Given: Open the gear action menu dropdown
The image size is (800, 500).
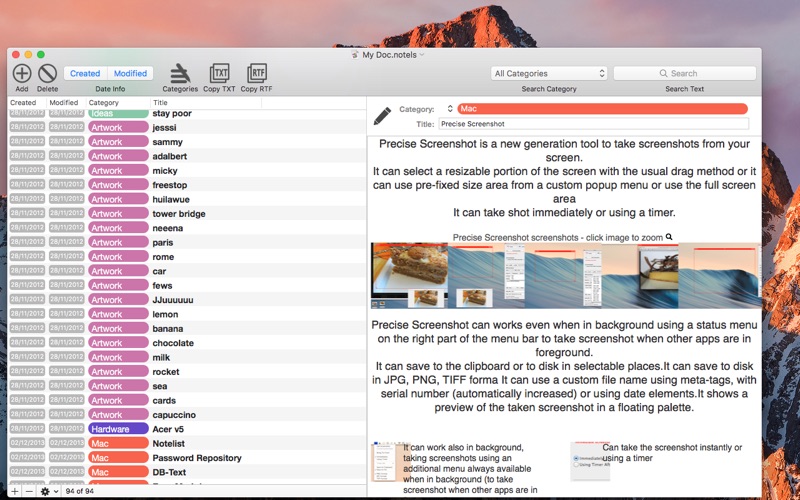Looking at the screenshot, I should tap(48, 492).
